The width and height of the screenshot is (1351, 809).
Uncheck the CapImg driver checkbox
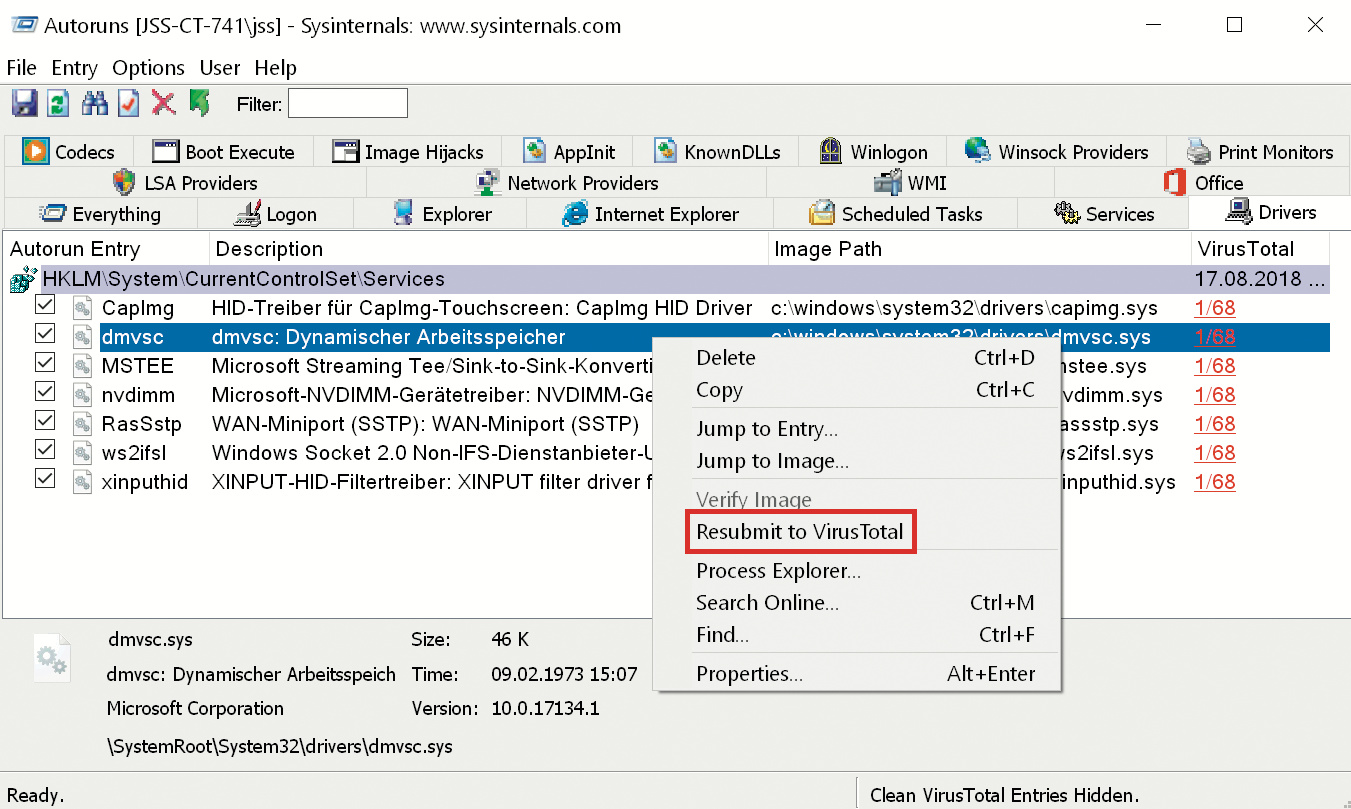pyautogui.click(x=45, y=305)
